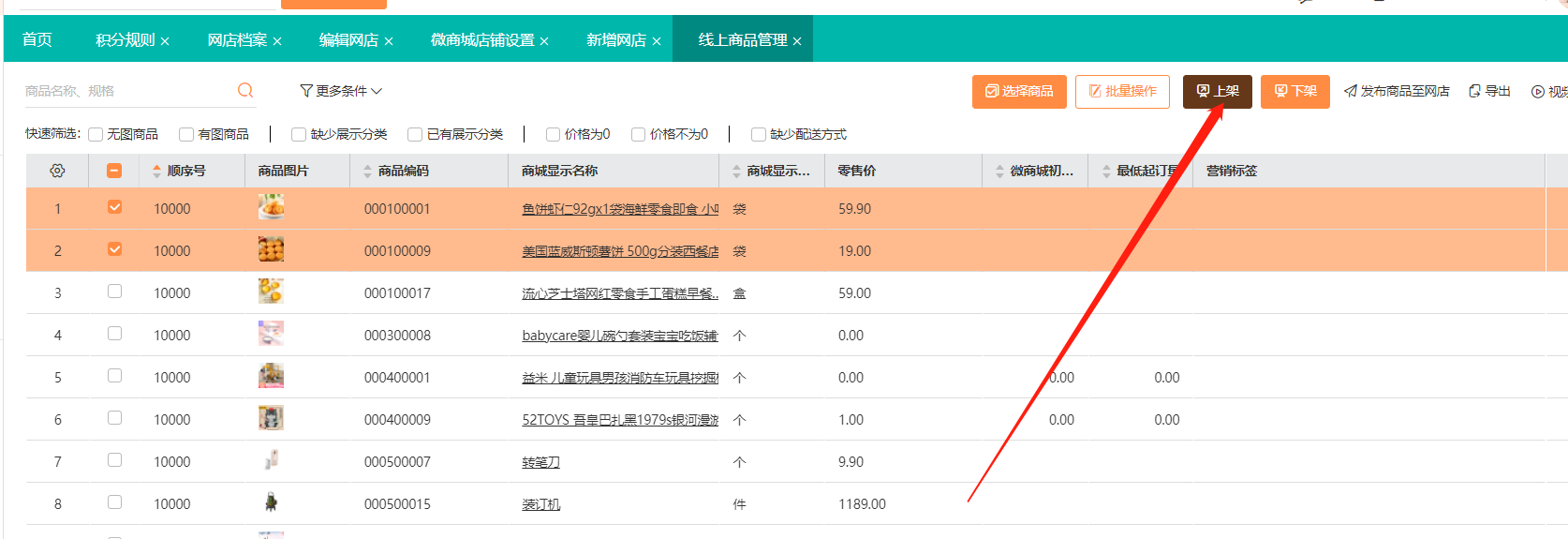1568x539 pixels.
Task: Click the search magnifier icon
Action: pyautogui.click(x=245, y=90)
